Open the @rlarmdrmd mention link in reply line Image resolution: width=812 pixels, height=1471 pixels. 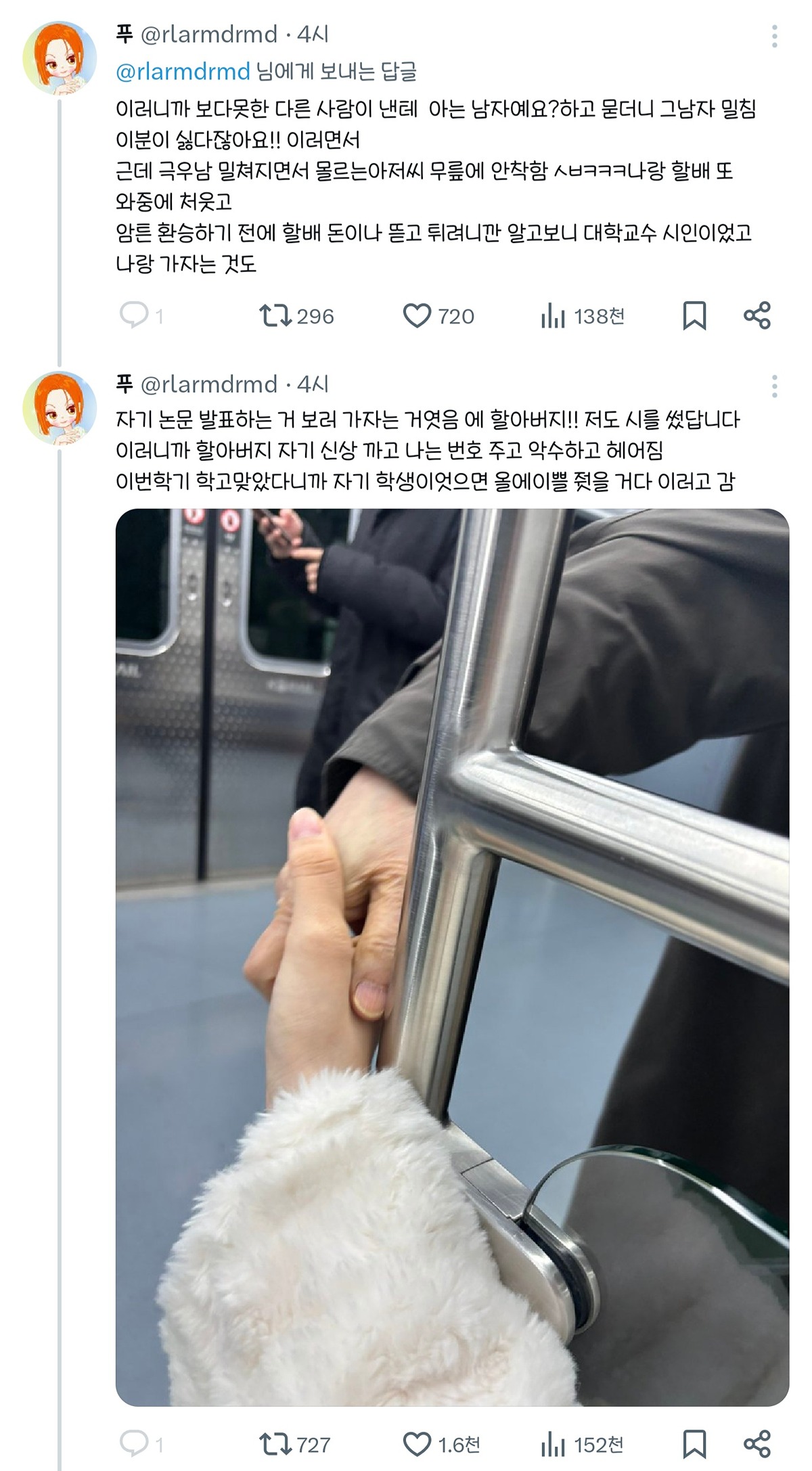tap(183, 71)
